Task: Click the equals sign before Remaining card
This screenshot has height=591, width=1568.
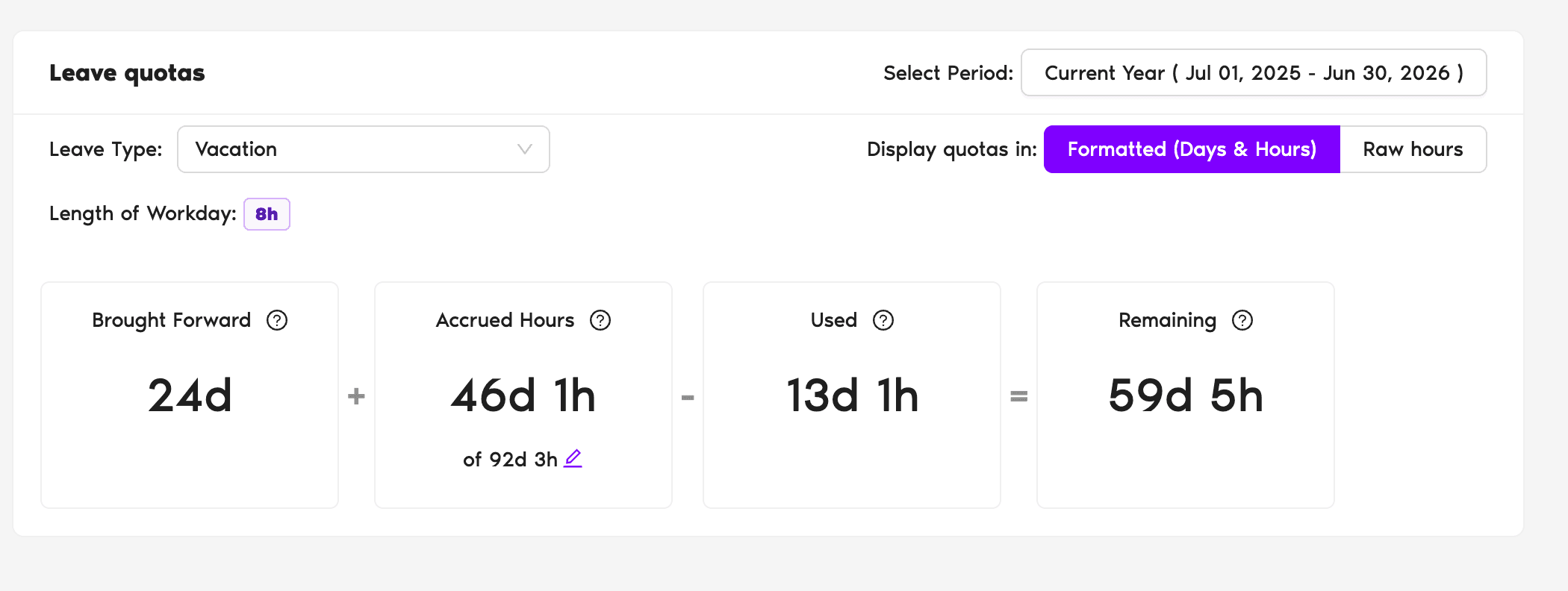Action: pos(1018,396)
